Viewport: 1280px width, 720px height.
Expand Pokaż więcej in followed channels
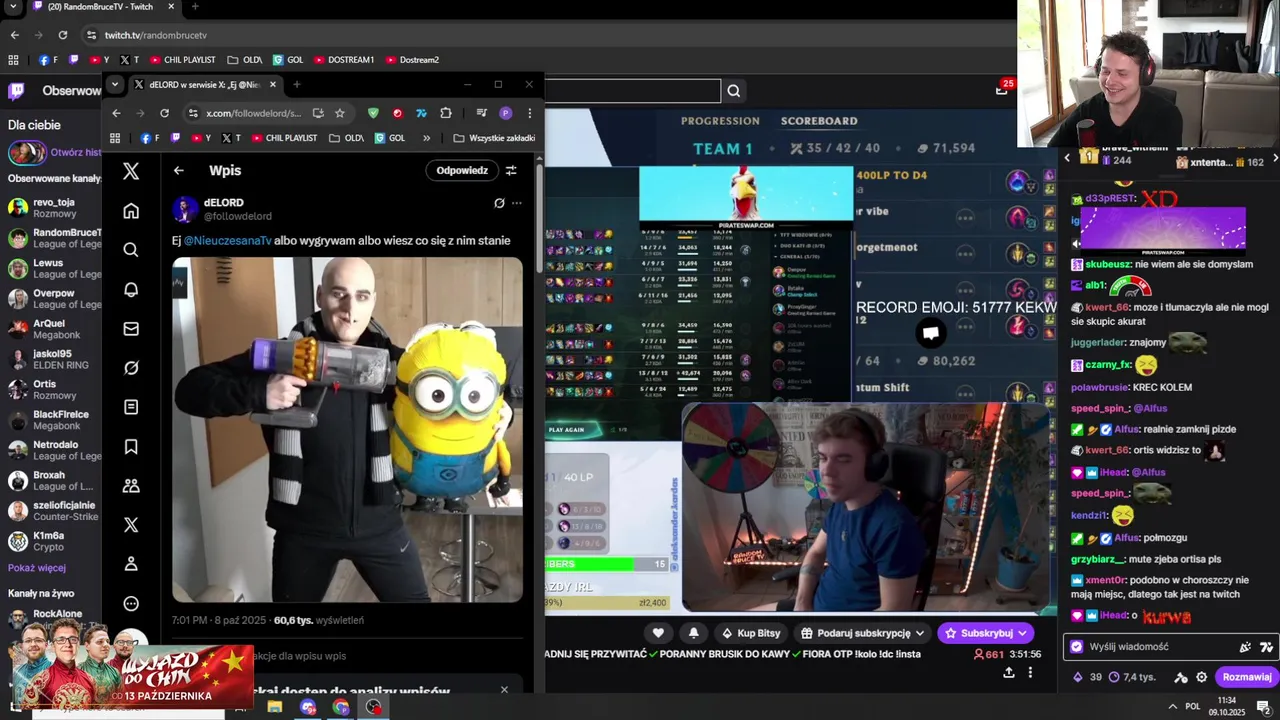click(37, 568)
